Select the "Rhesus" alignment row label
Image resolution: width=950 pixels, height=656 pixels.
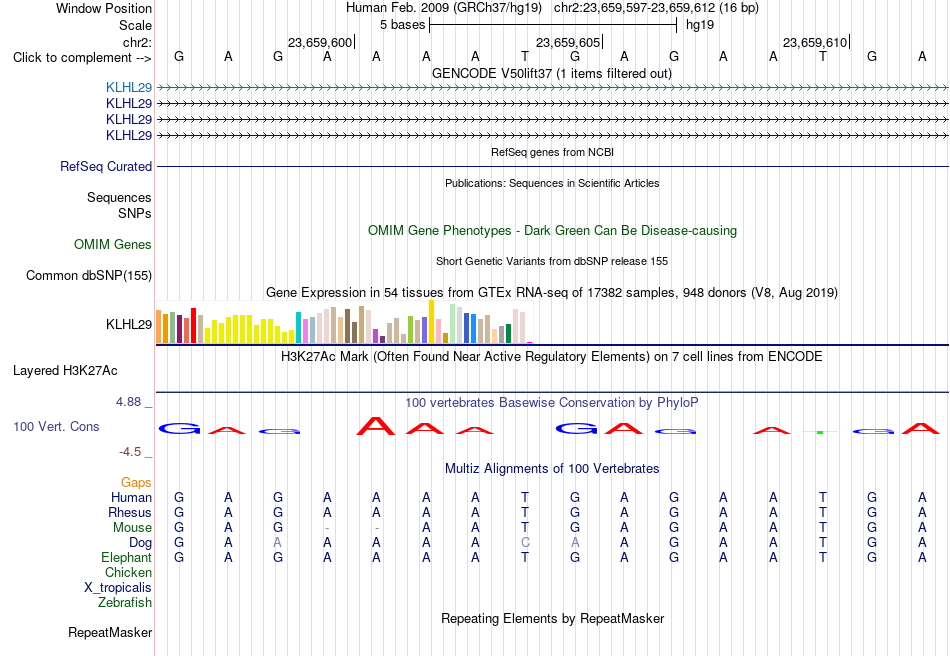coord(130,513)
